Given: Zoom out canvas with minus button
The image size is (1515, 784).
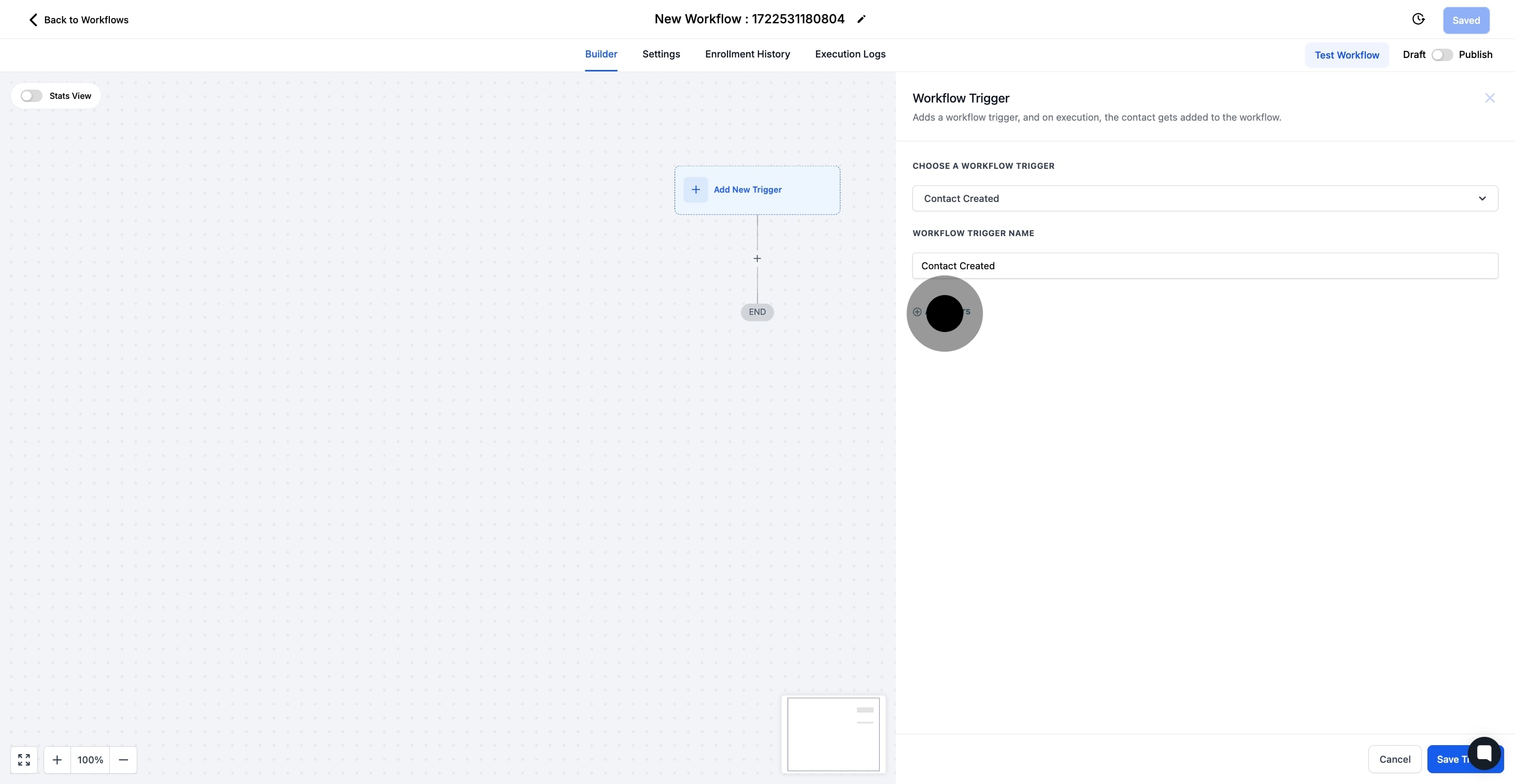Looking at the screenshot, I should tap(123, 760).
